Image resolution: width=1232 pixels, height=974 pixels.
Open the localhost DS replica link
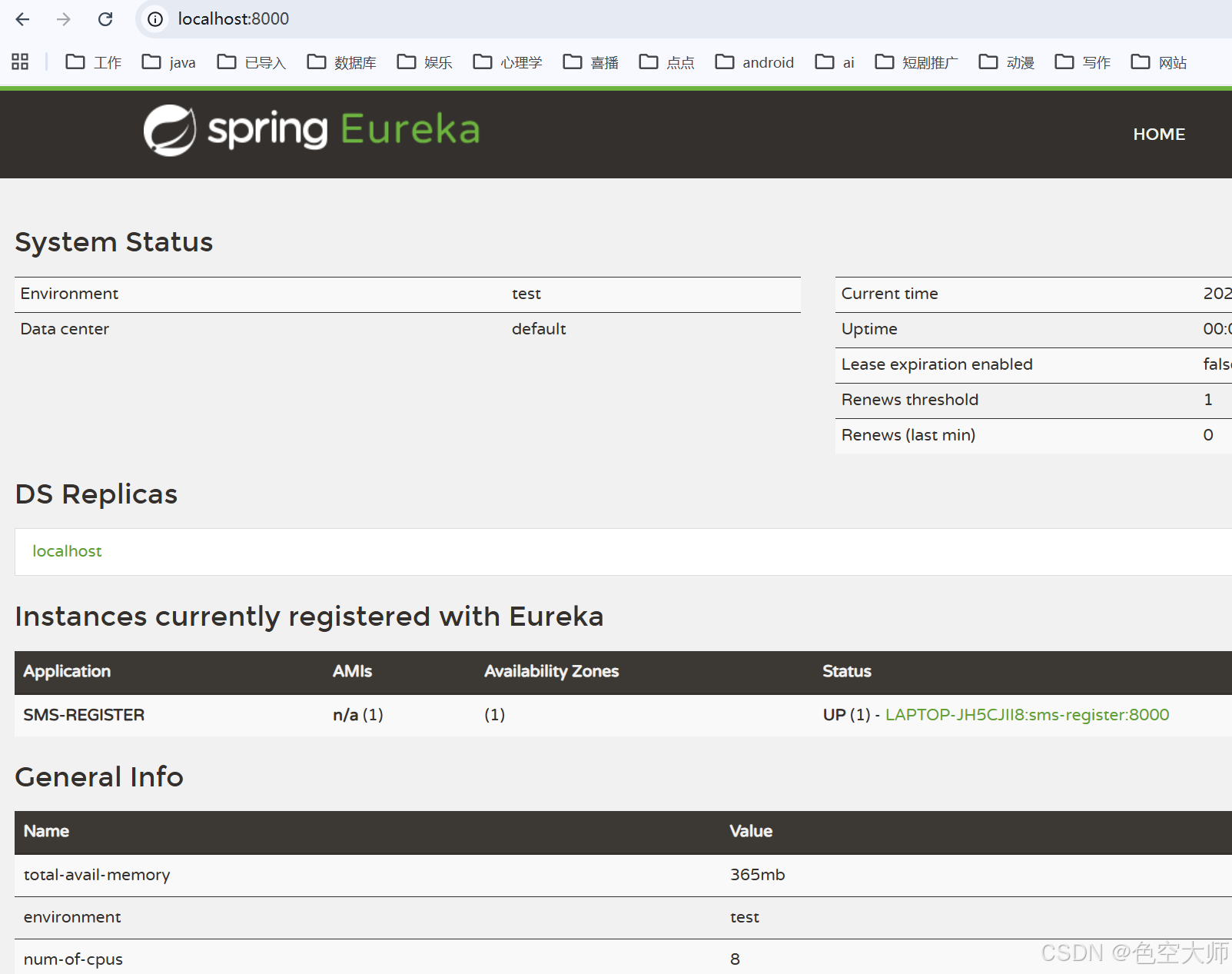[x=67, y=551]
